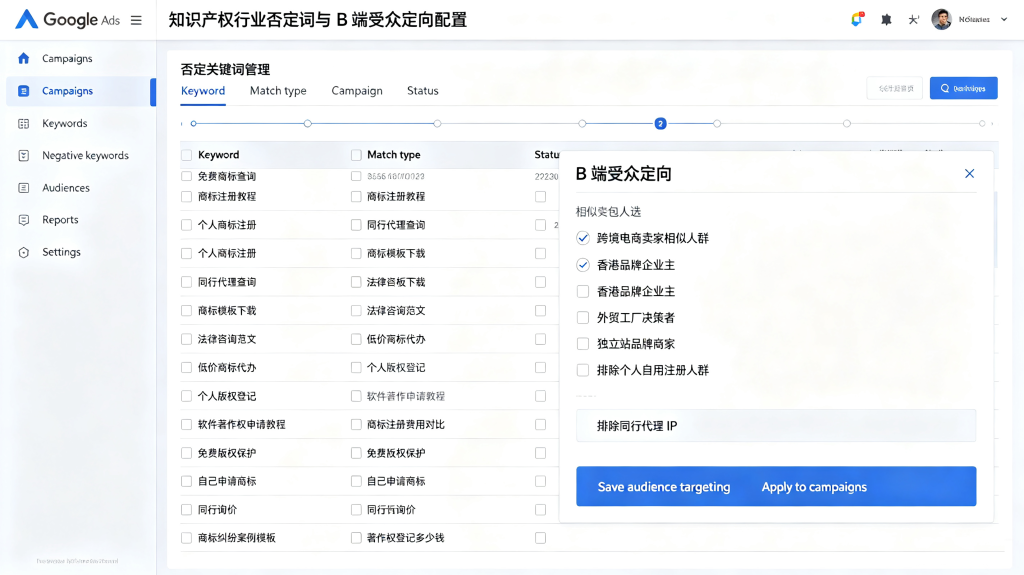The width and height of the screenshot is (1024, 575).
Task: Open the colorful notification icon with red badge
Action: pos(857,19)
